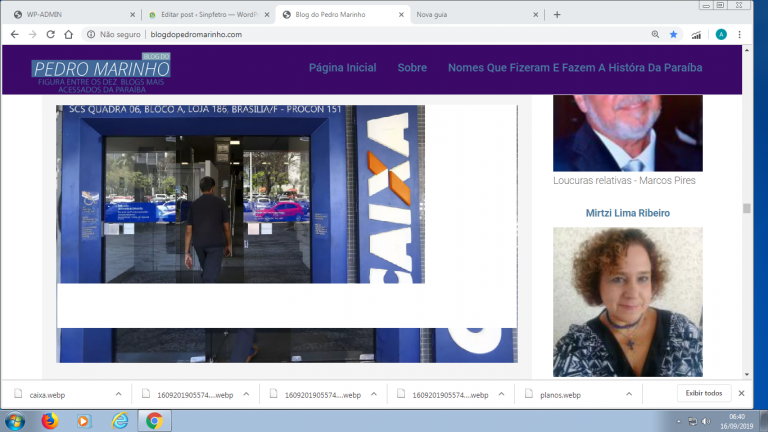Switch to the WP-ADMIN tab

(x=73, y=15)
